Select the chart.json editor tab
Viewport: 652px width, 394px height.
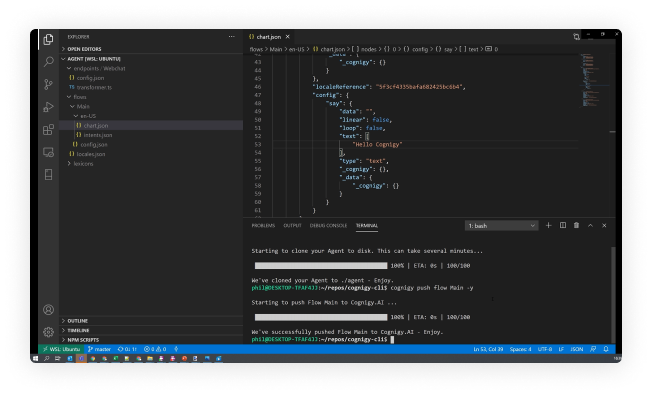(x=269, y=37)
